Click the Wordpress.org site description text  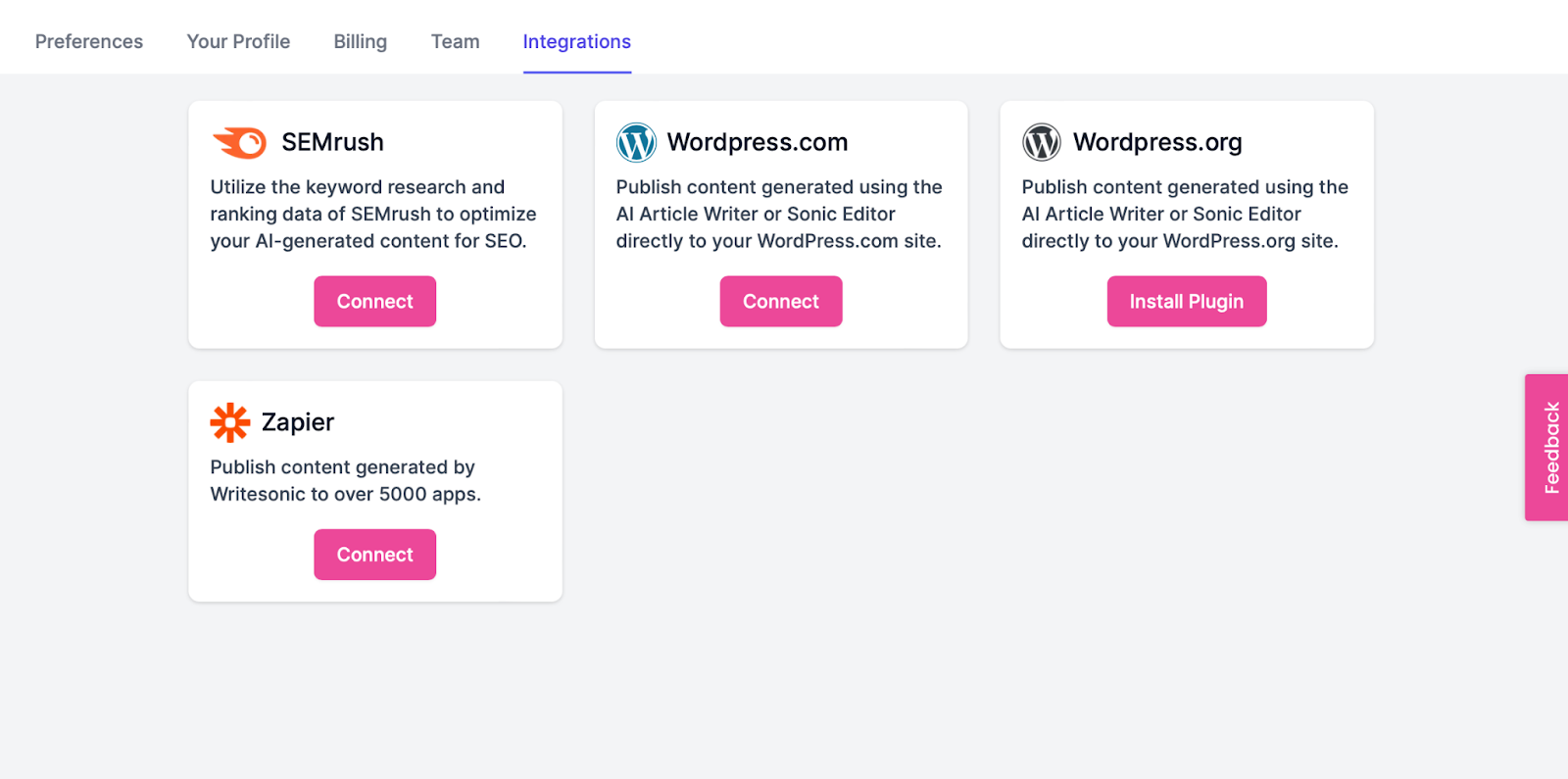(1185, 214)
